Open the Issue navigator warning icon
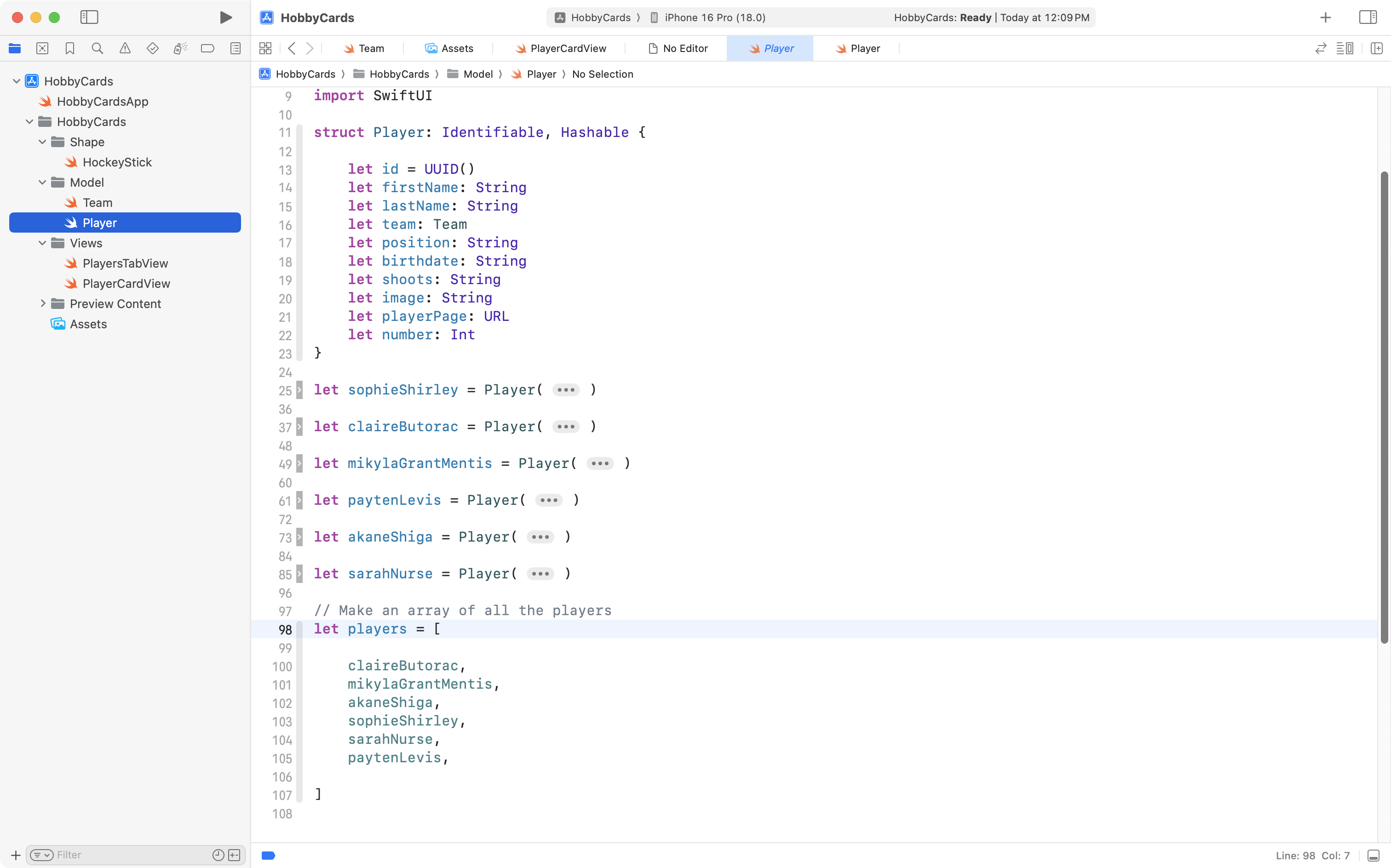This screenshot has height=868, width=1391. [125, 48]
